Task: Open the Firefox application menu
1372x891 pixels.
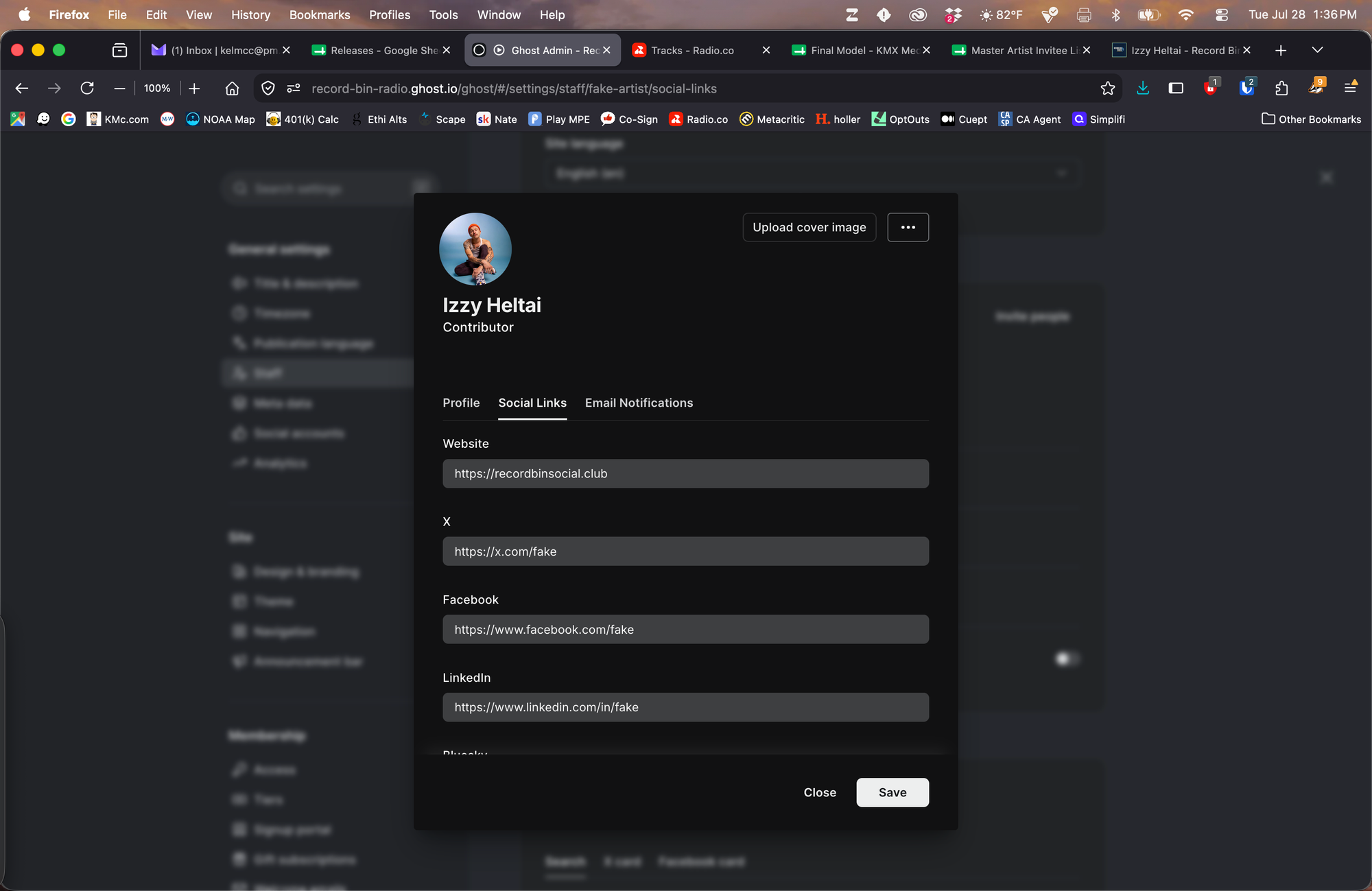Action: [1350, 88]
